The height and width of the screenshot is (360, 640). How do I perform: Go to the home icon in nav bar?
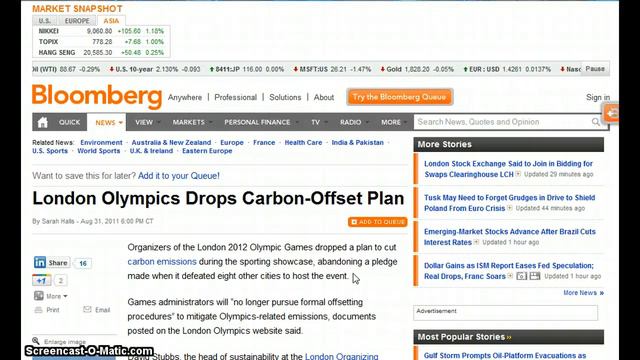coord(42,122)
